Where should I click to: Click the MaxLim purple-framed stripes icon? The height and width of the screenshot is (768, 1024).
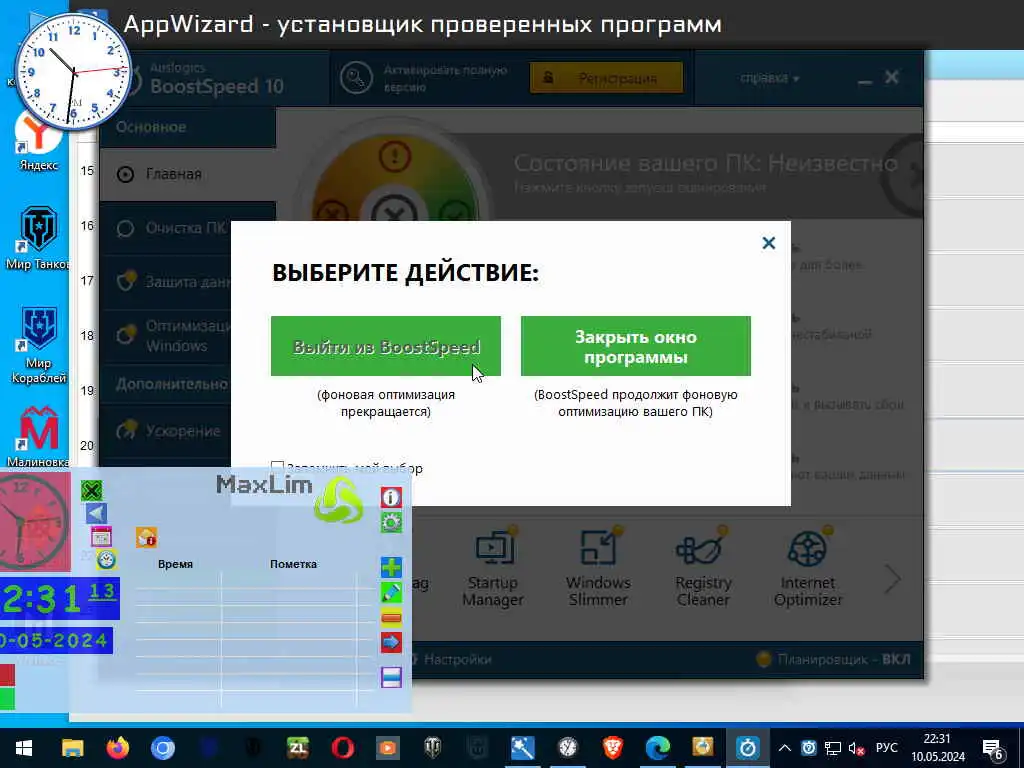391,677
